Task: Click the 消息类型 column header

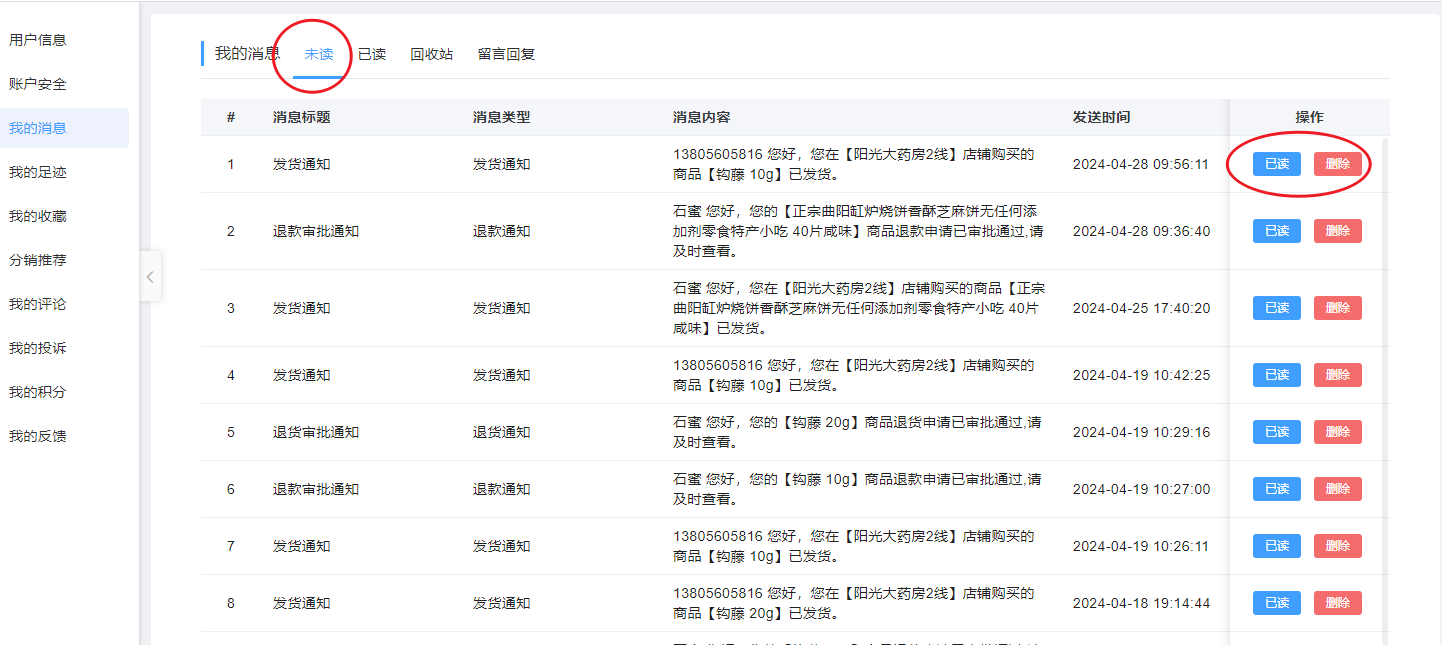Action: (x=501, y=117)
